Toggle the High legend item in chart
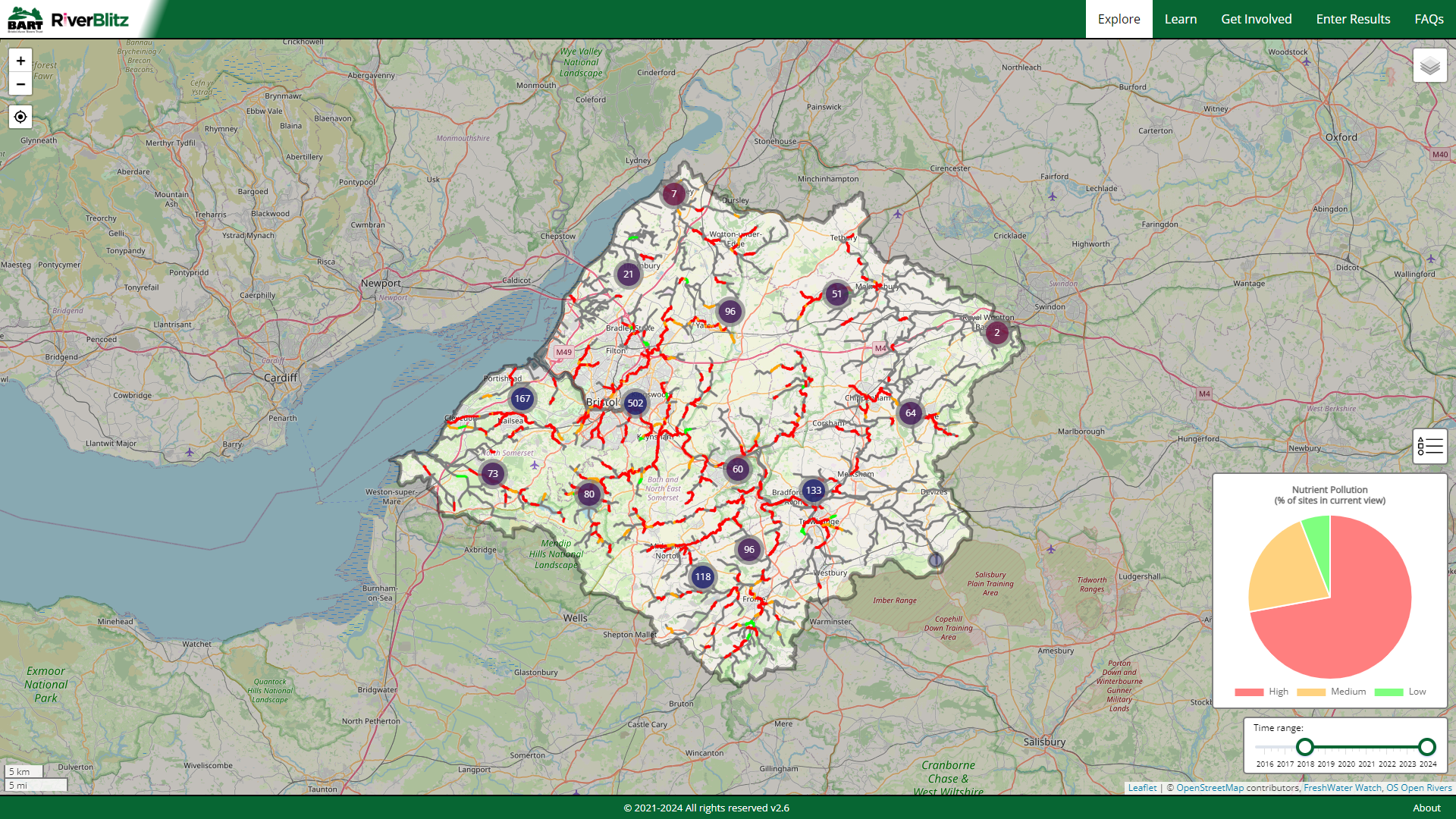The width and height of the screenshot is (1456, 819). [x=1261, y=692]
